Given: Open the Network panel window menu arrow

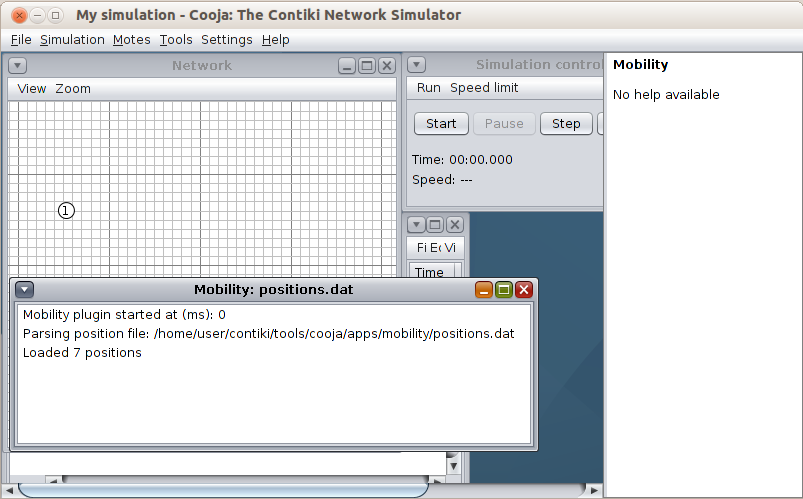Looking at the screenshot, I should click(x=18, y=66).
